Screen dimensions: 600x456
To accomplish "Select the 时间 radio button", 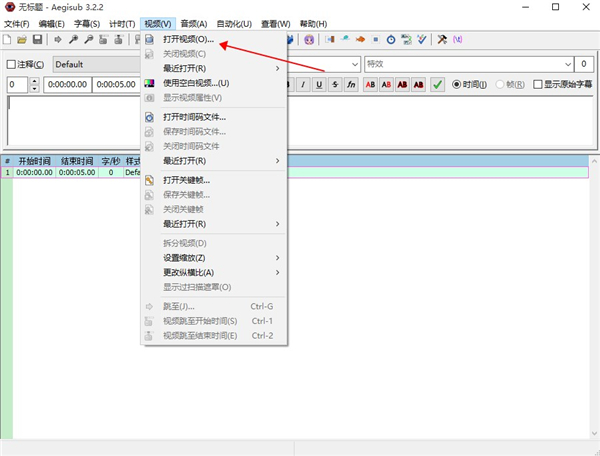I will coord(458,84).
